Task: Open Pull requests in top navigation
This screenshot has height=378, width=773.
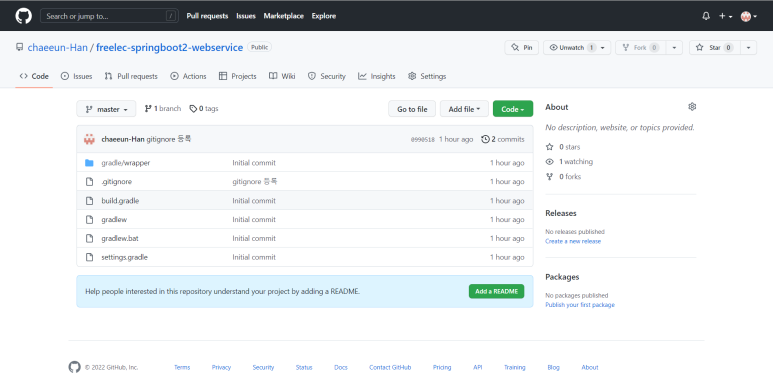Action: click(207, 16)
